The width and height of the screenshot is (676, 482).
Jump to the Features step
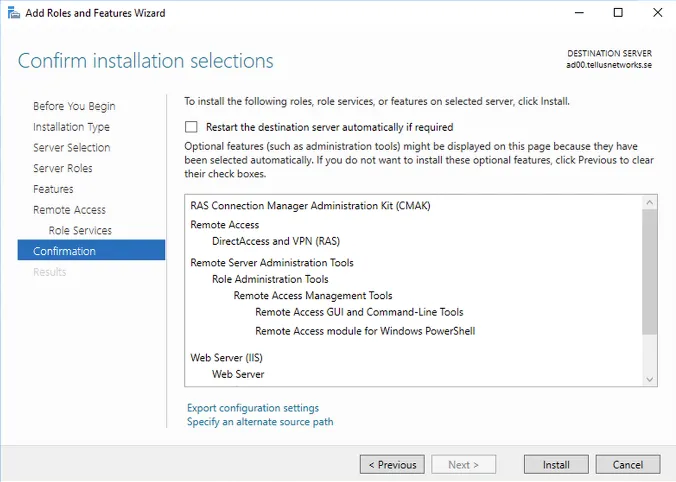pos(53,189)
